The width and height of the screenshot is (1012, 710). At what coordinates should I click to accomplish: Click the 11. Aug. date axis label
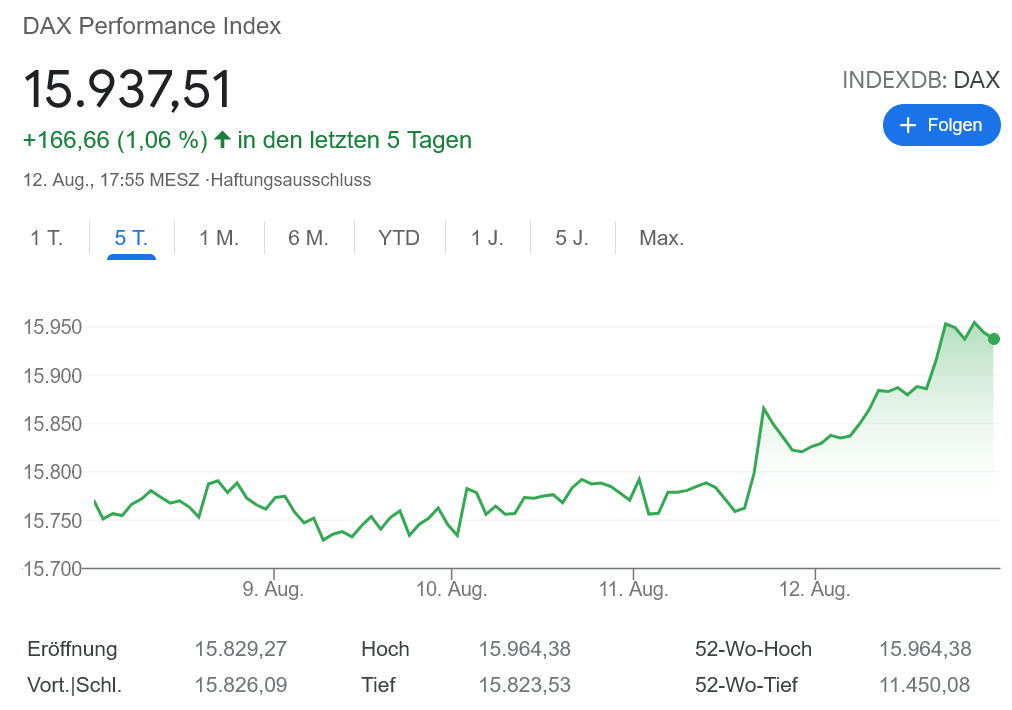[x=633, y=590]
